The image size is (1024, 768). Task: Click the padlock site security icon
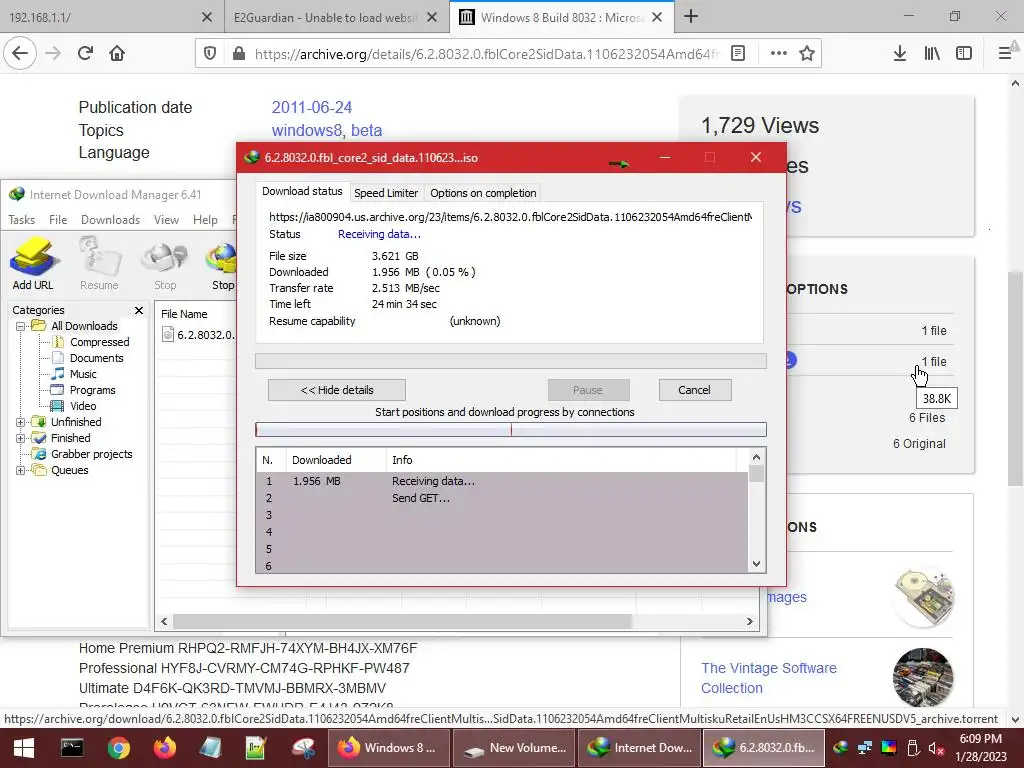point(239,54)
